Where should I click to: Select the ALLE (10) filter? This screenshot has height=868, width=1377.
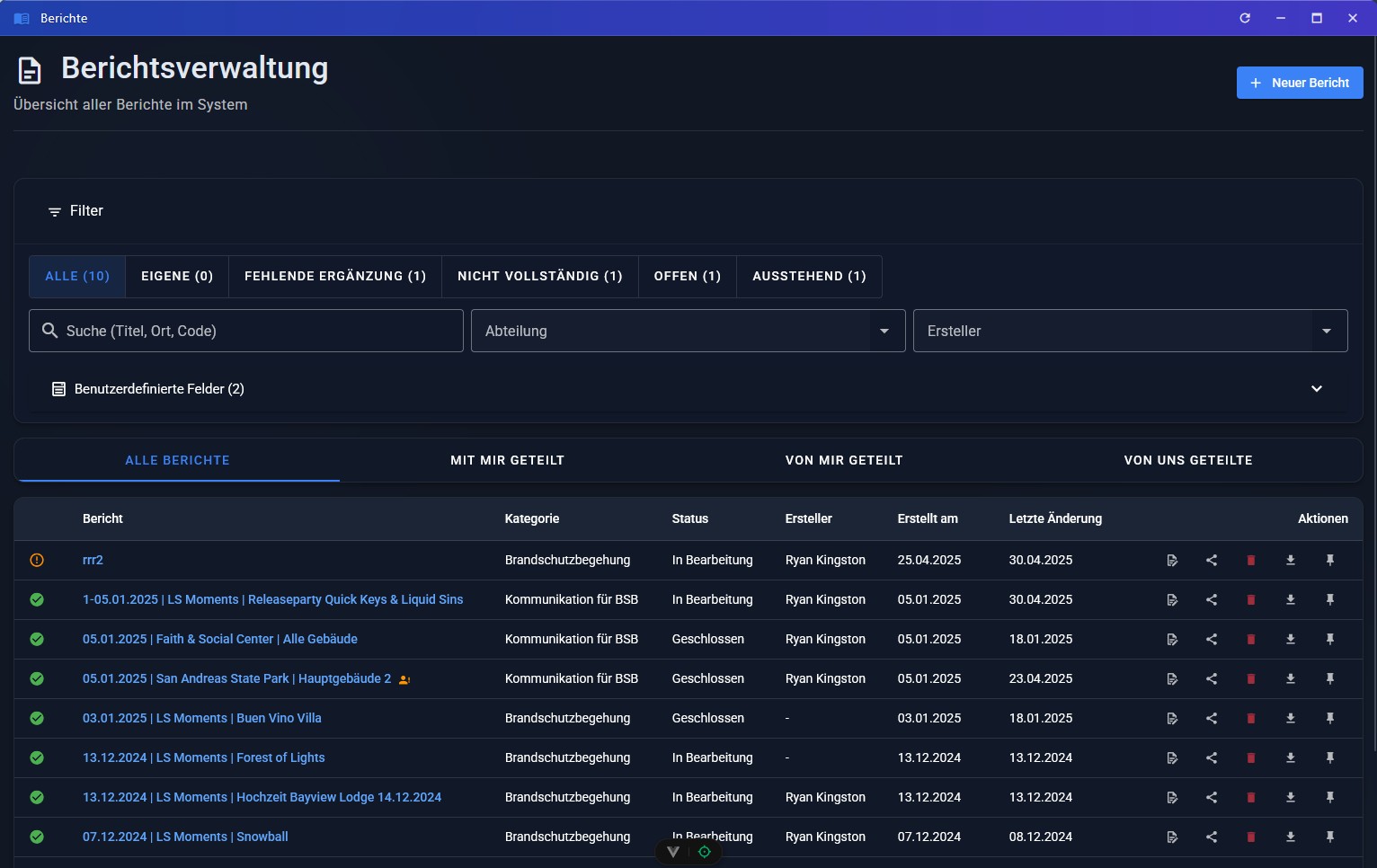pos(77,276)
